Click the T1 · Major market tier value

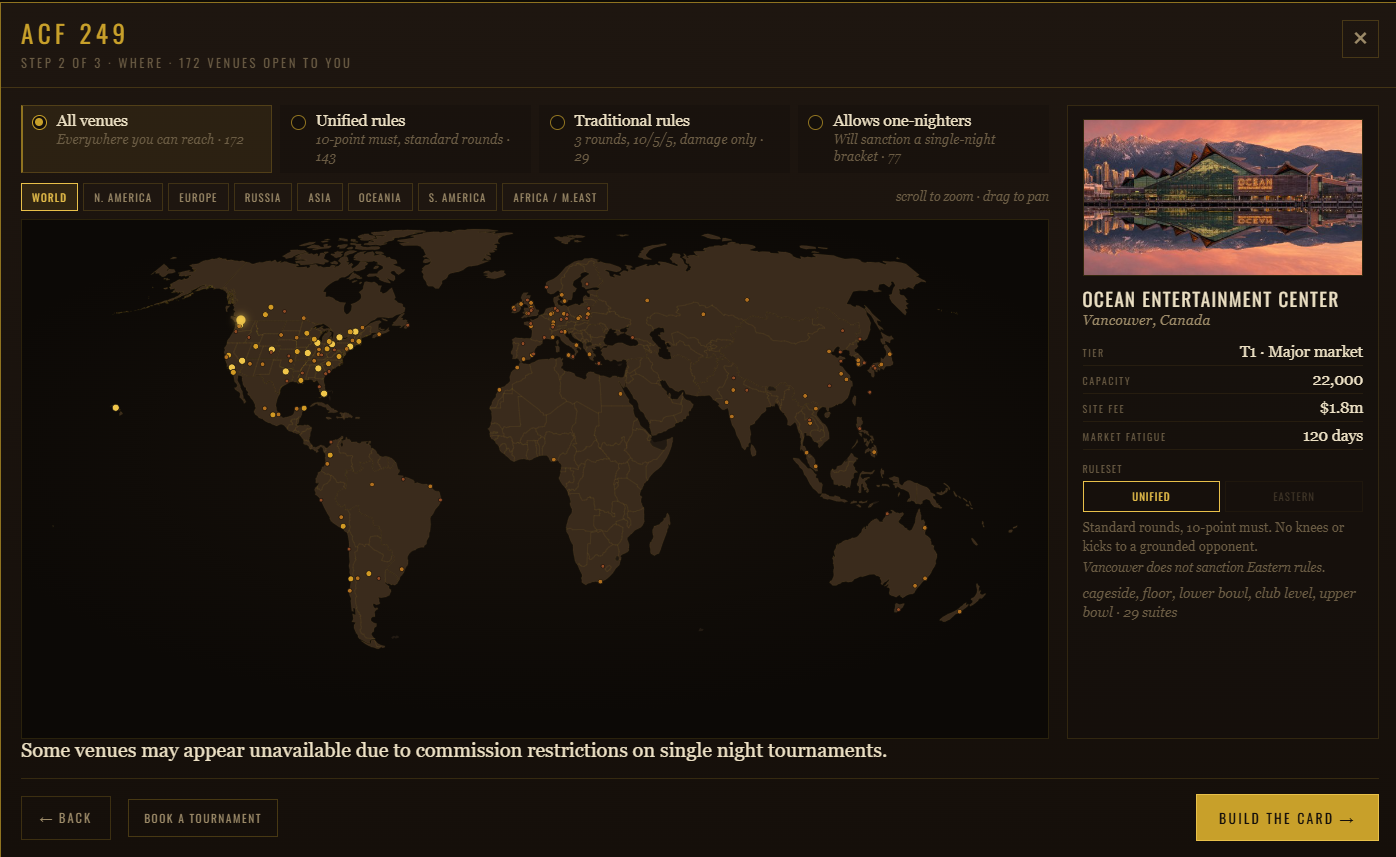point(1301,352)
